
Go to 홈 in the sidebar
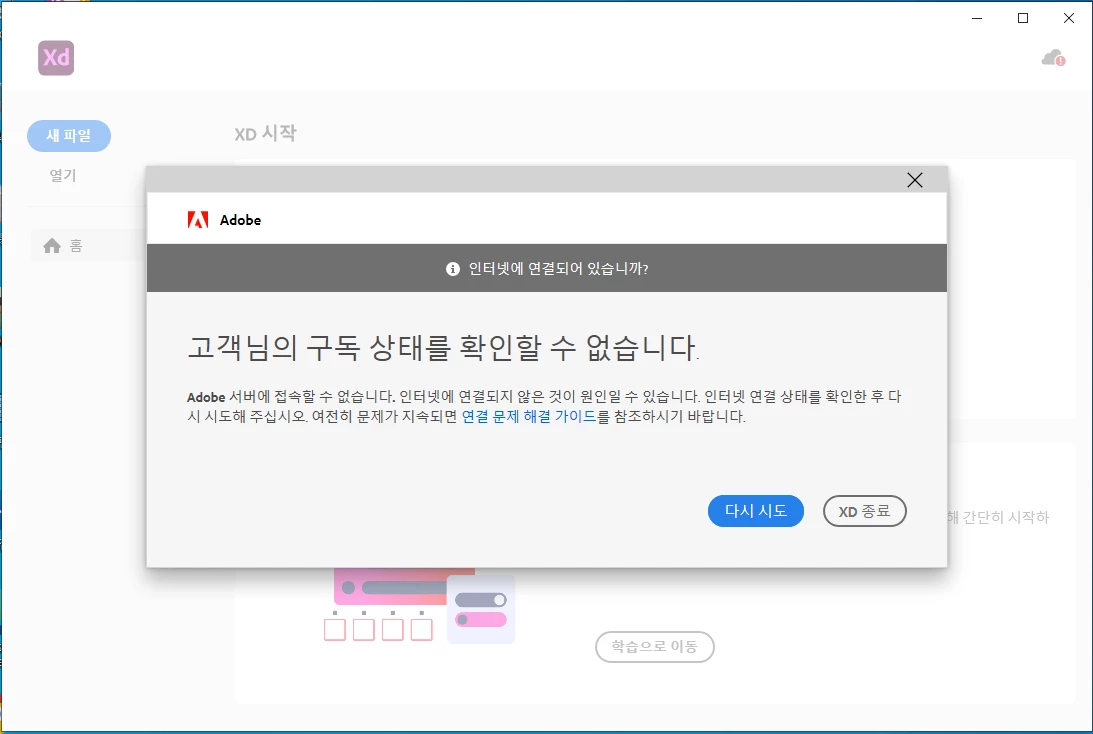76,245
